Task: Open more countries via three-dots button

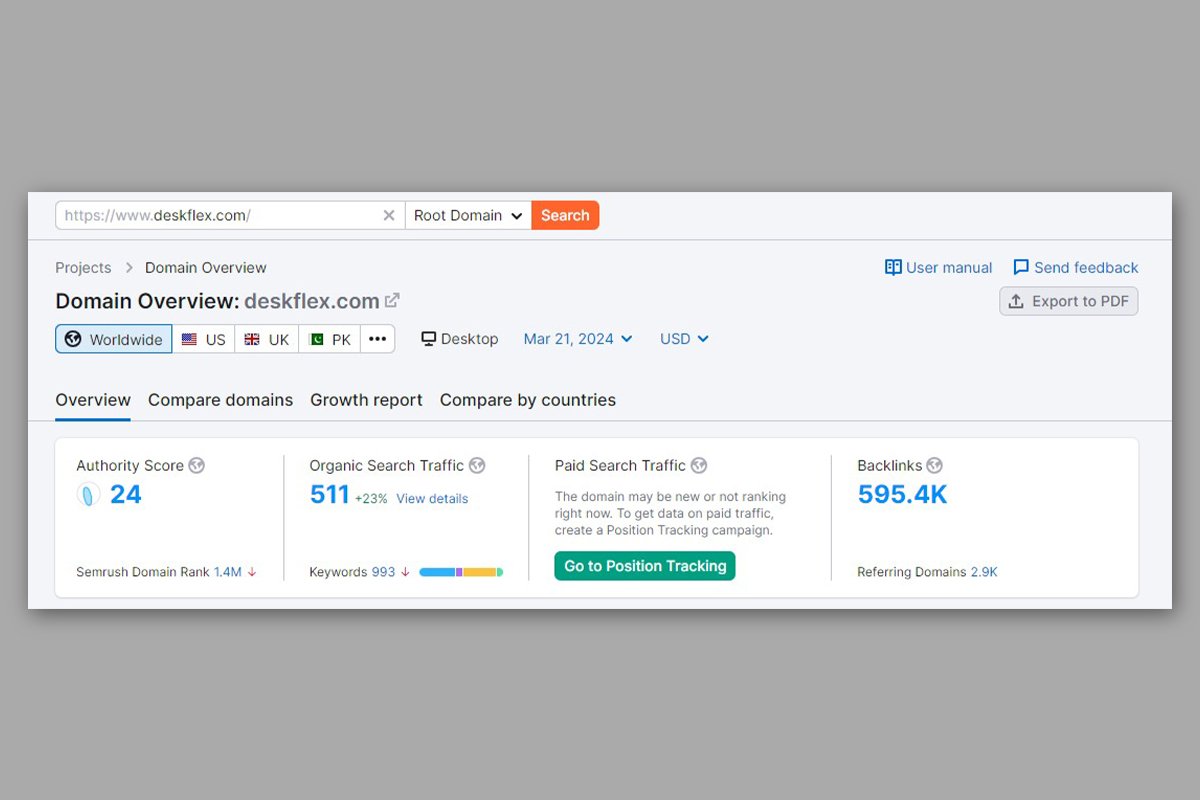Action: point(377,339)
